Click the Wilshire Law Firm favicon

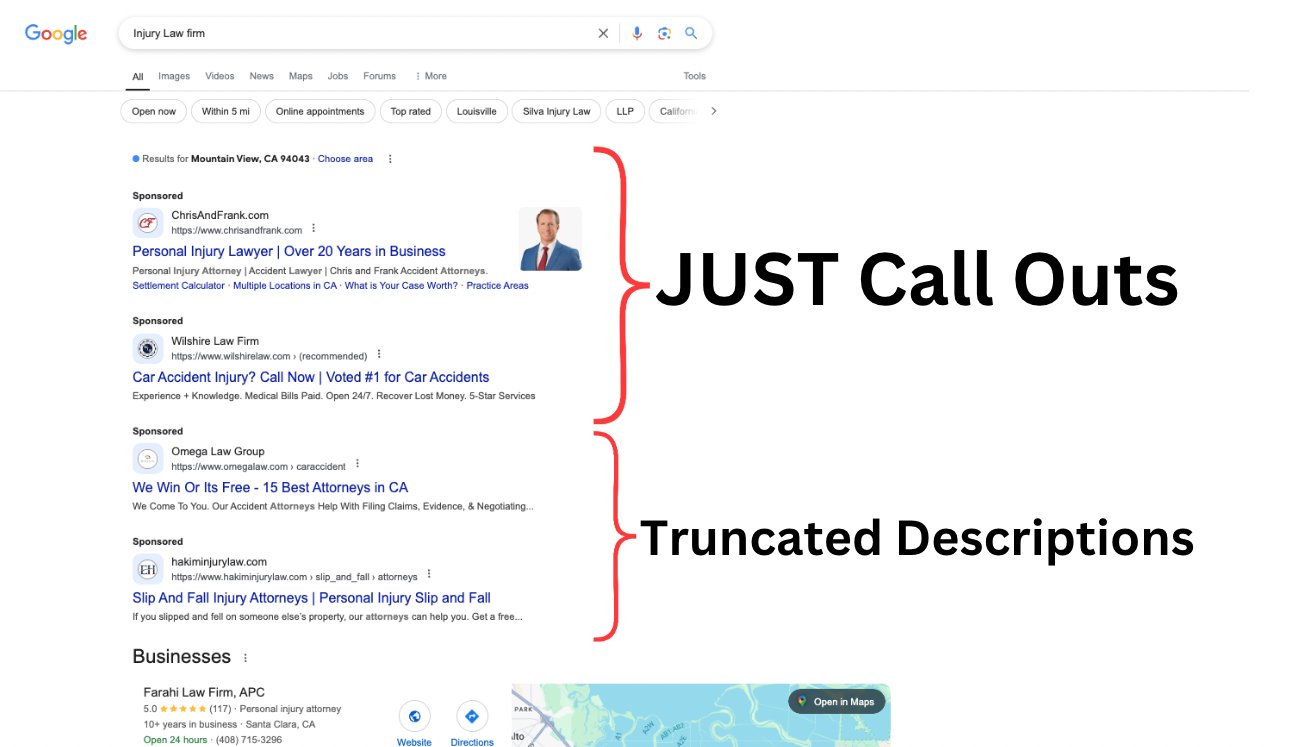coord(147,348)
